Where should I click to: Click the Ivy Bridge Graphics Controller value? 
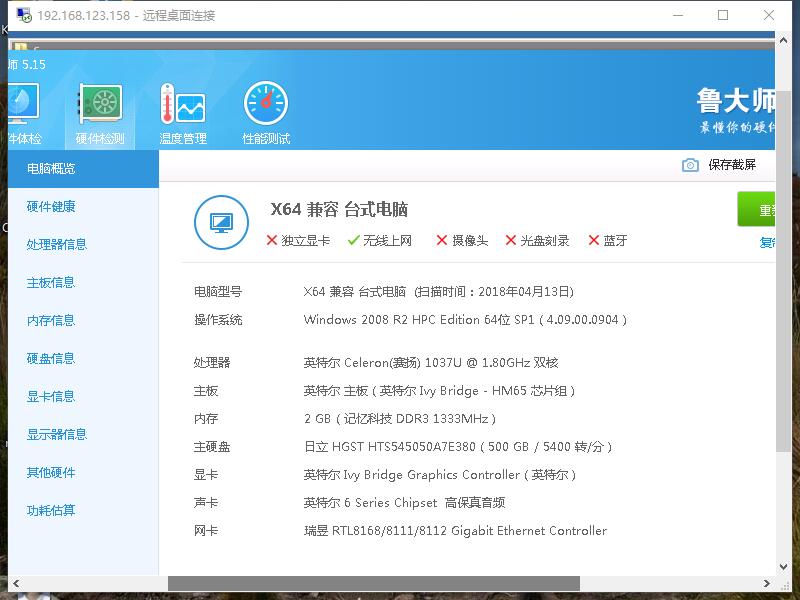(440, 475)
